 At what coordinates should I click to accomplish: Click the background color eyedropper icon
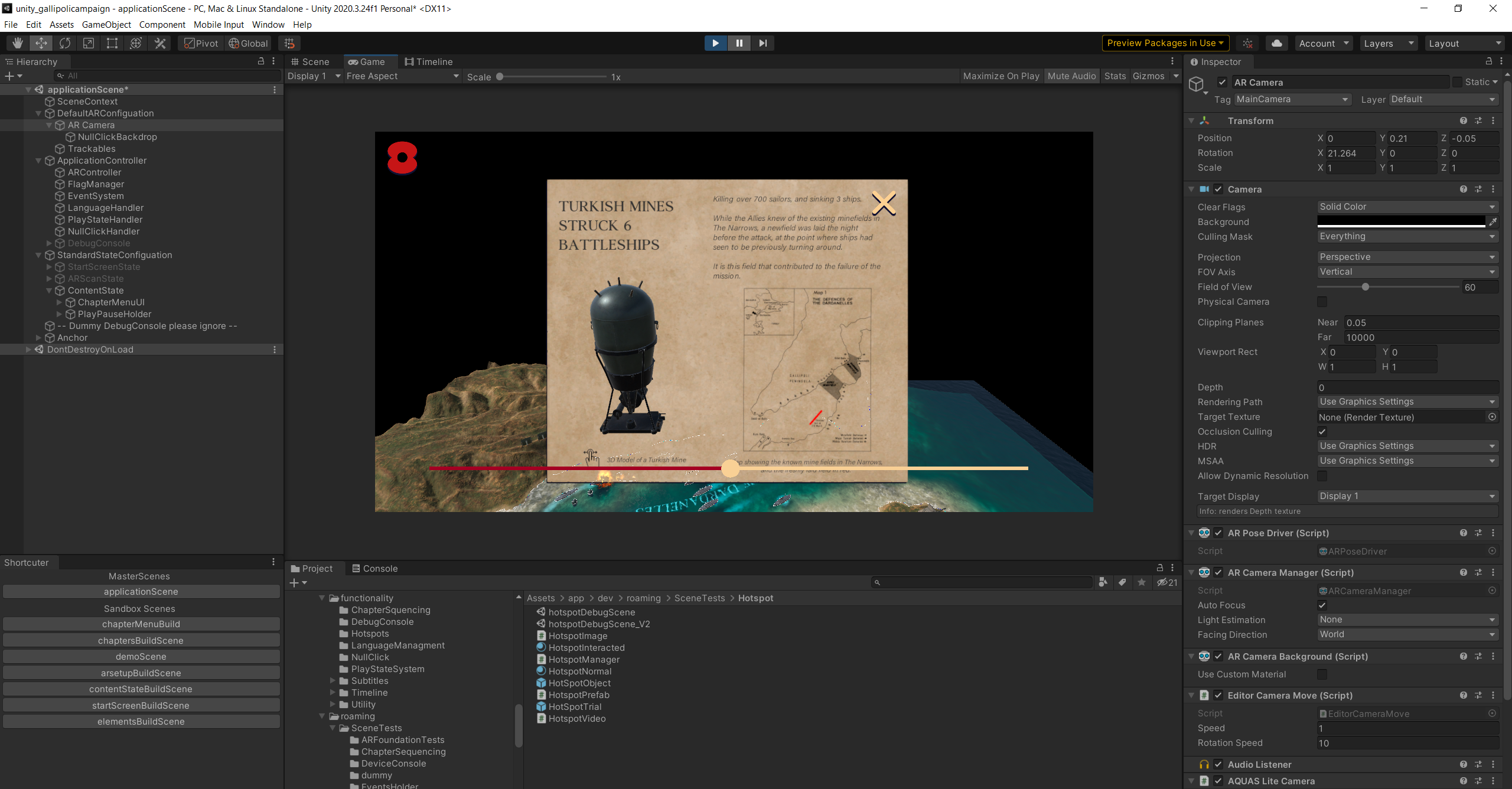pos(1493,222)
